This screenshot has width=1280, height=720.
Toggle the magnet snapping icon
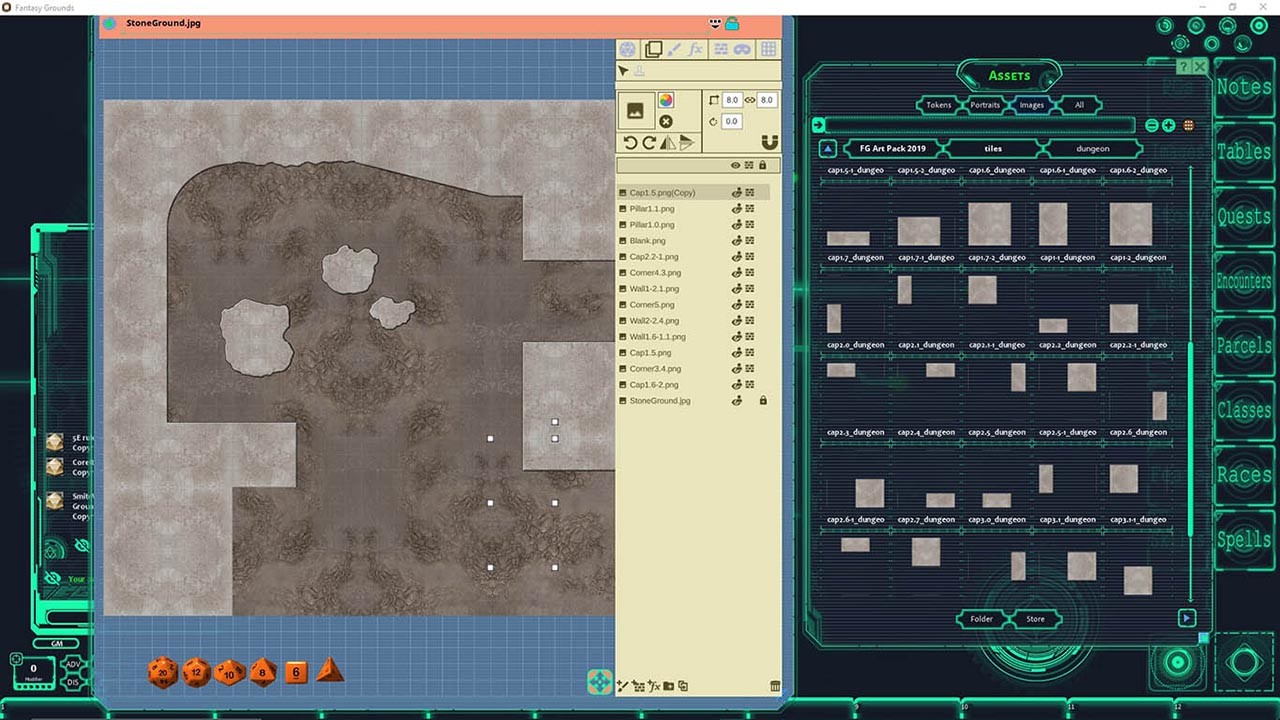point(770,143)
